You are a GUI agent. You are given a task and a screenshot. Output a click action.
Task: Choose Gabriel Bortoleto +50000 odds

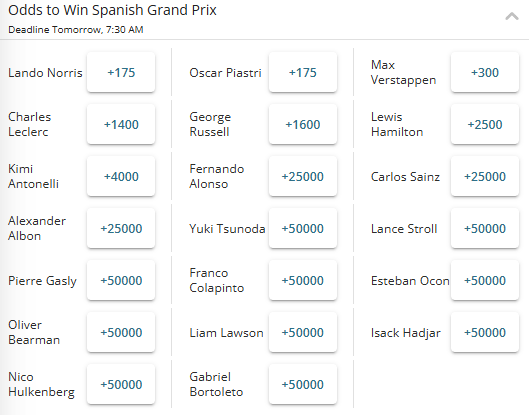tap(303, 384)
